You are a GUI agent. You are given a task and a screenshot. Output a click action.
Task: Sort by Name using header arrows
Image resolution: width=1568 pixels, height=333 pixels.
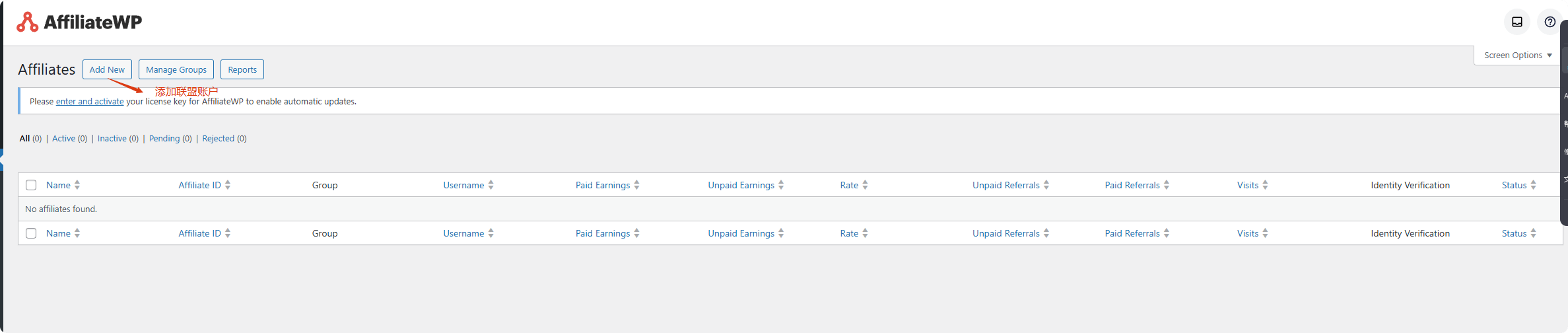point(77,185)
